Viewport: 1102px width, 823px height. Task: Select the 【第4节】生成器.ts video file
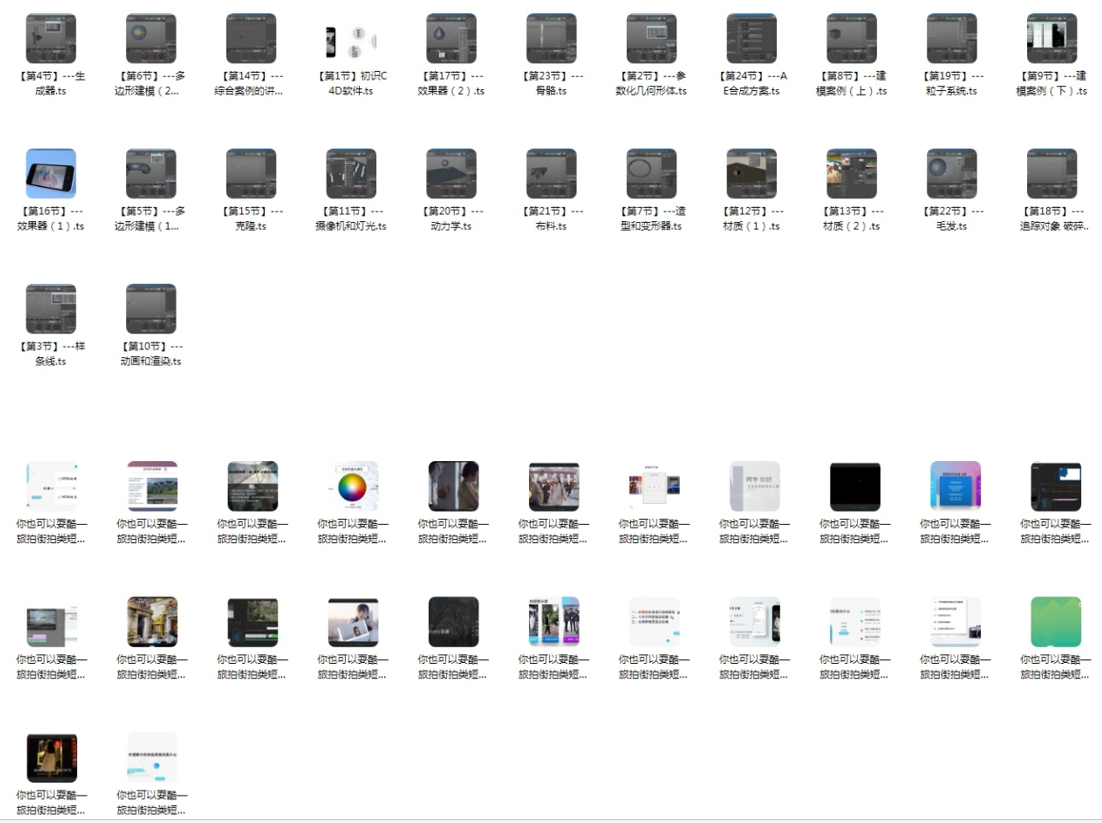click(51, 39)
